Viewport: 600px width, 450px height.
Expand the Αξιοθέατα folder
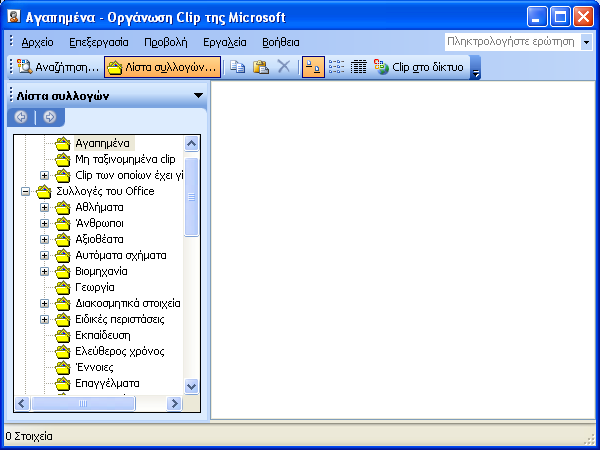click(x=44, y=240)
